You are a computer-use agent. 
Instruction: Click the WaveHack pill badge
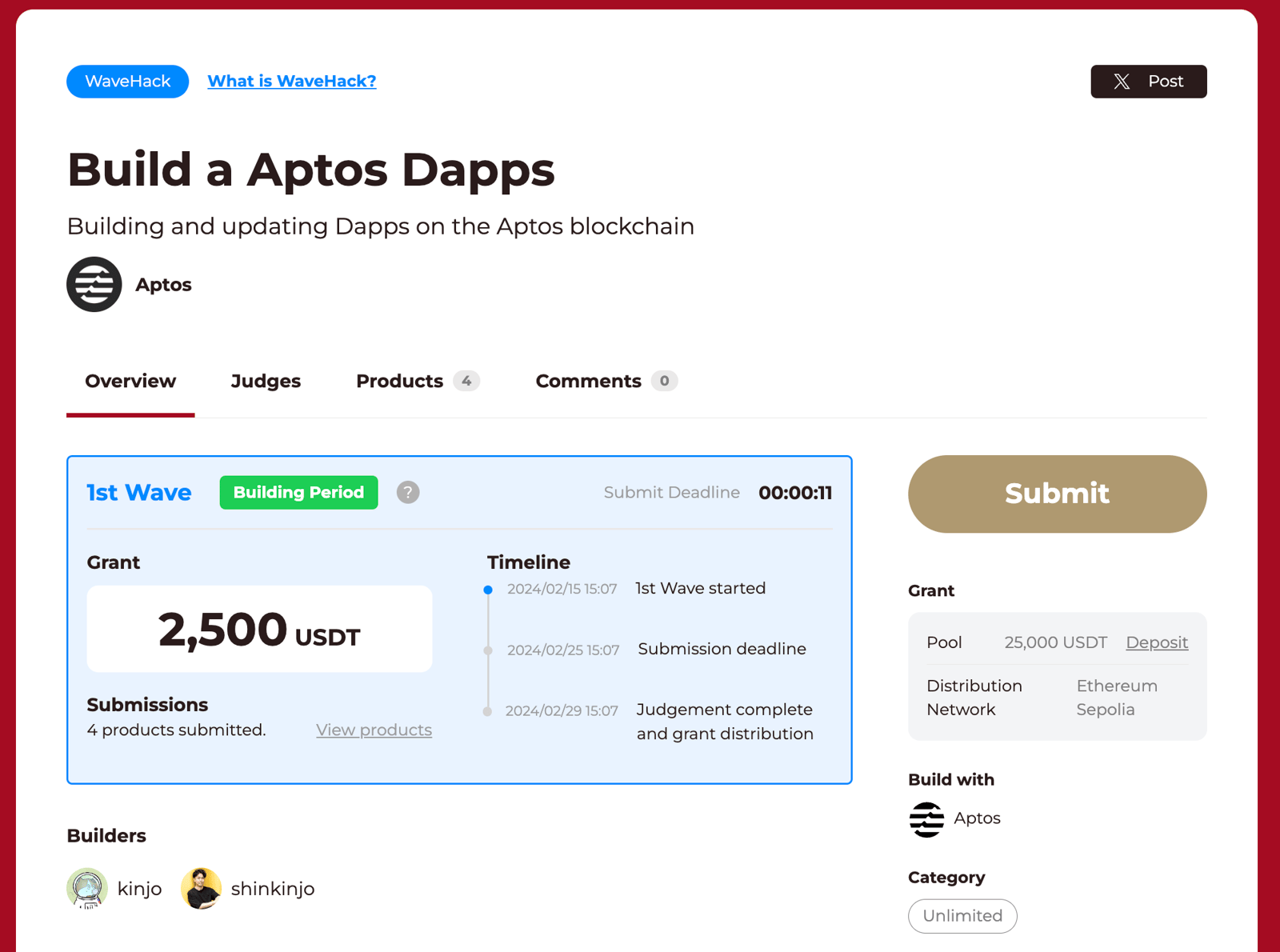pos(127,82)
